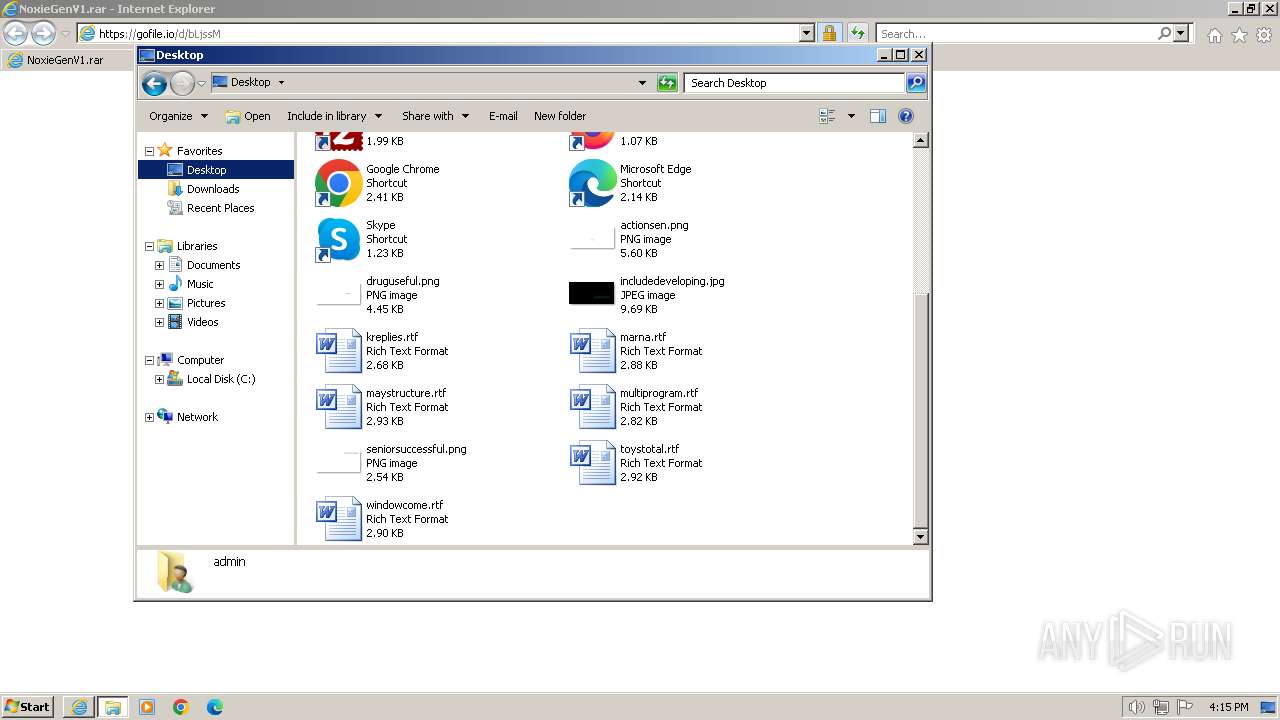
Task: Refresh the Desktop folder view
Action: [x=667, y=83]
